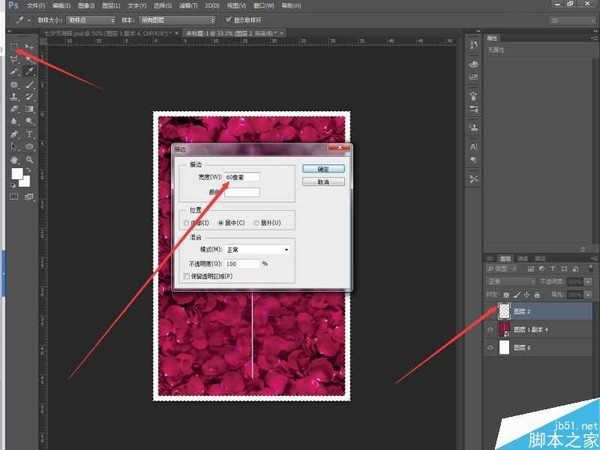Select the Rectangular Marquee tool
Image resolution: width=600 pixels, height=450 pixels.
[x=14, y=47]
